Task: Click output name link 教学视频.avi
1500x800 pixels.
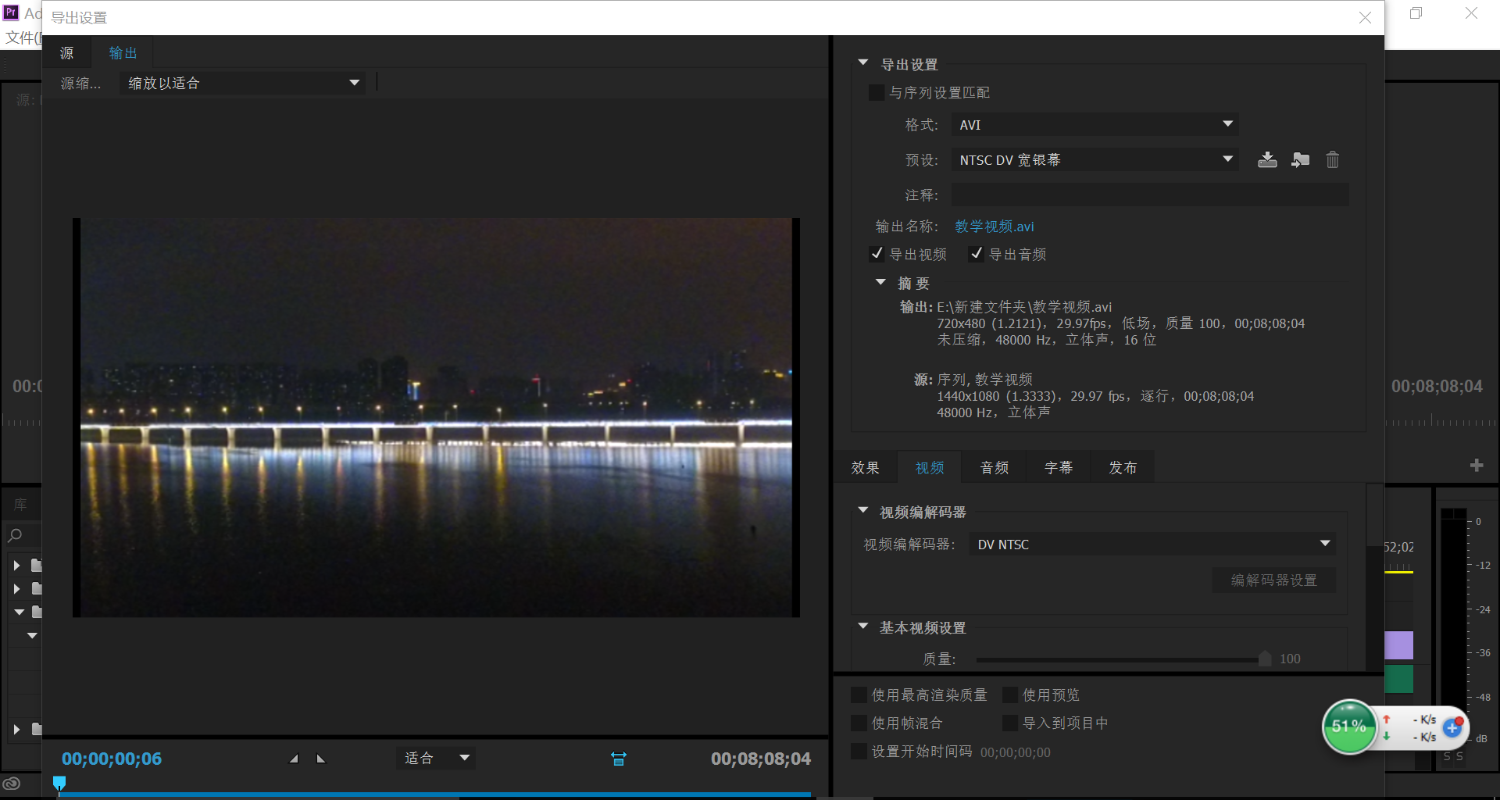Action: tap(995, 226)
